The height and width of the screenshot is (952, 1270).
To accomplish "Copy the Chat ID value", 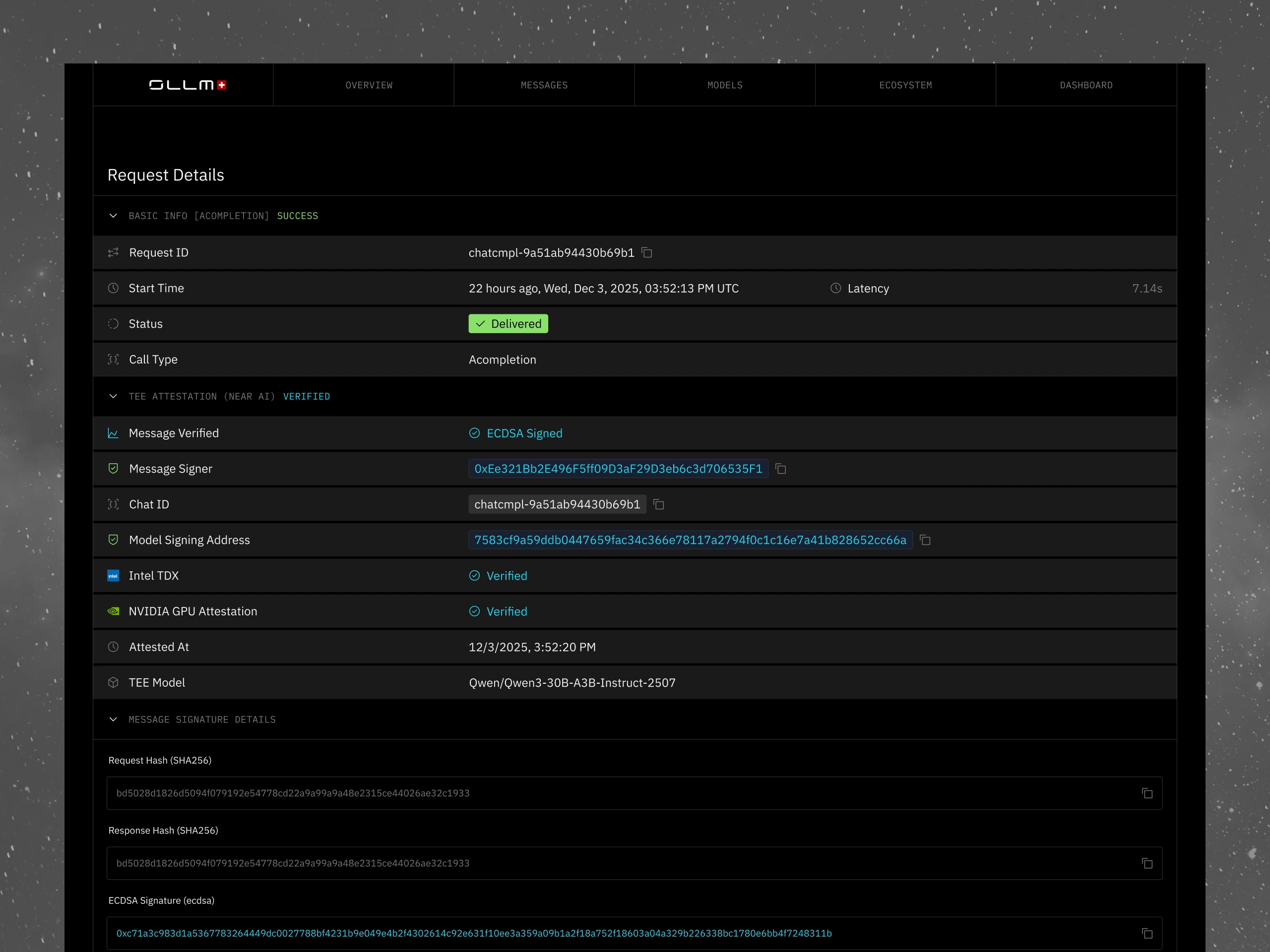I will pyautogui.click(x=658, y=504).
